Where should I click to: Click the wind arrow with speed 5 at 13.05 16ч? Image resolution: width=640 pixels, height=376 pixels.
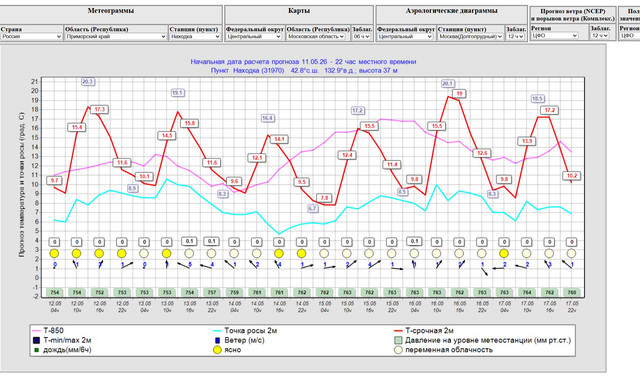click(184, 265)
